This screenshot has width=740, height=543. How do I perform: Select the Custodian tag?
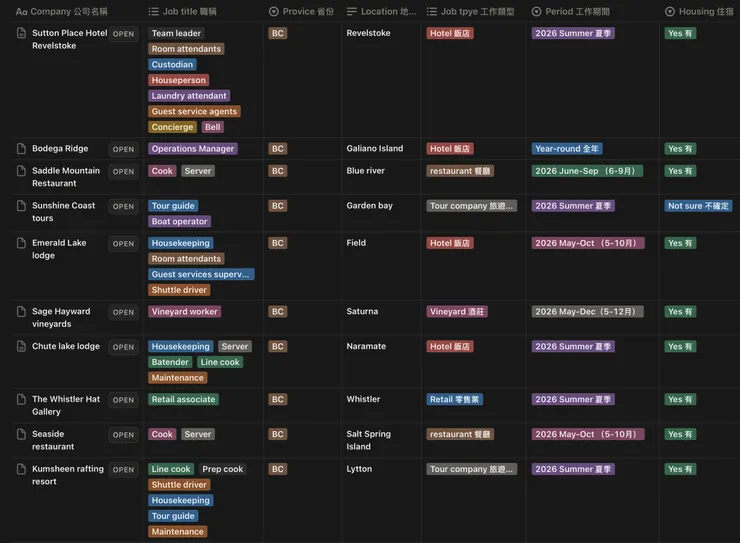172,64
